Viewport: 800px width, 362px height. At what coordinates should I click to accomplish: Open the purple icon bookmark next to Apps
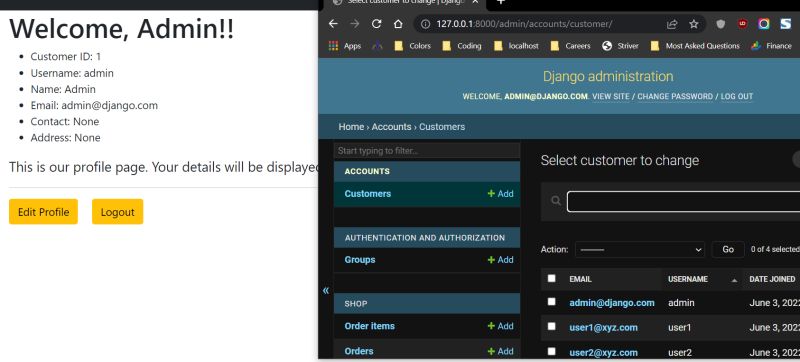(x=377, y=46)
